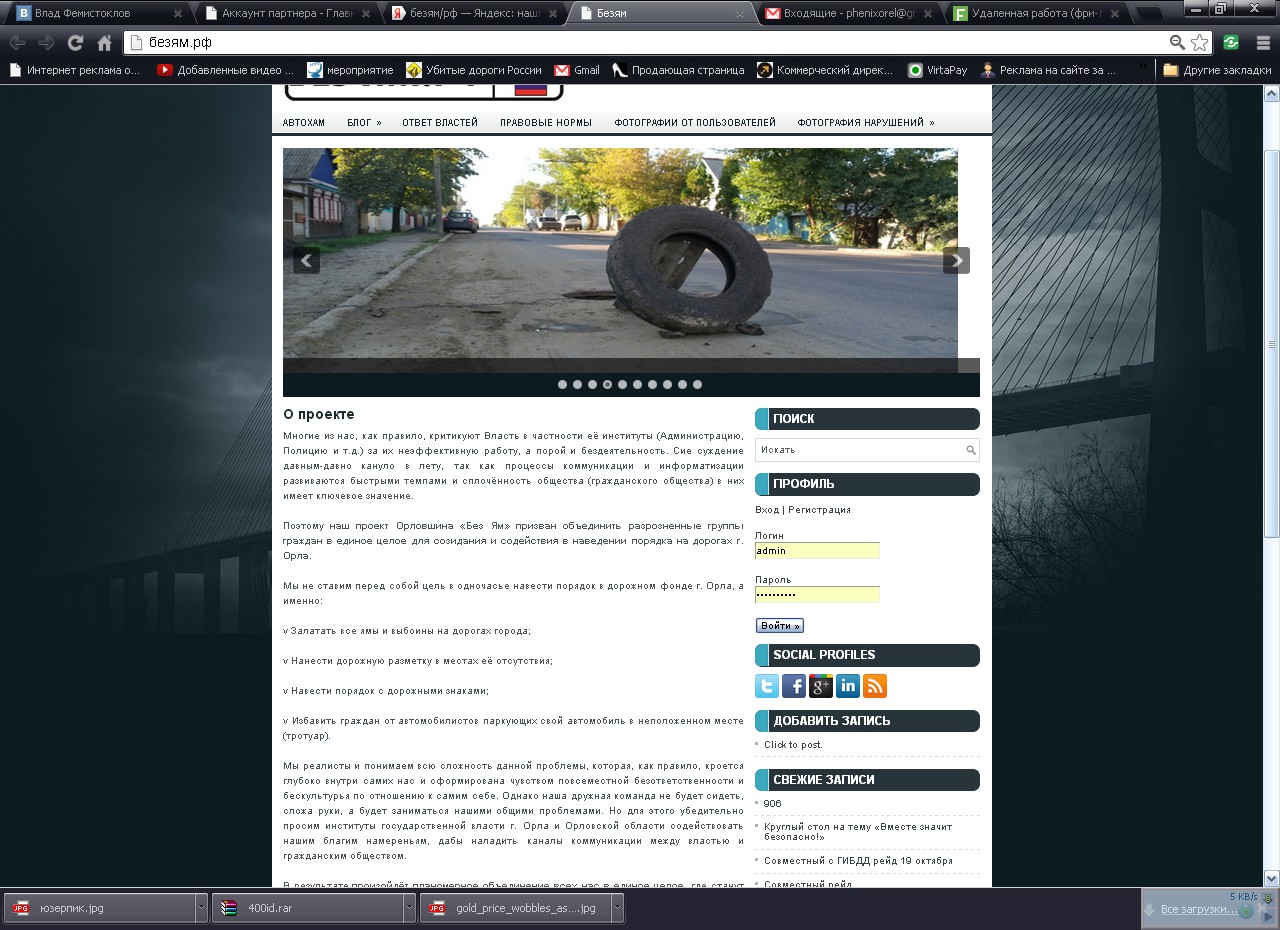Image resolution: width=1280 pixels, height=930 pixels.
Task: Open the Chrome menu button
Action: 1263,43
